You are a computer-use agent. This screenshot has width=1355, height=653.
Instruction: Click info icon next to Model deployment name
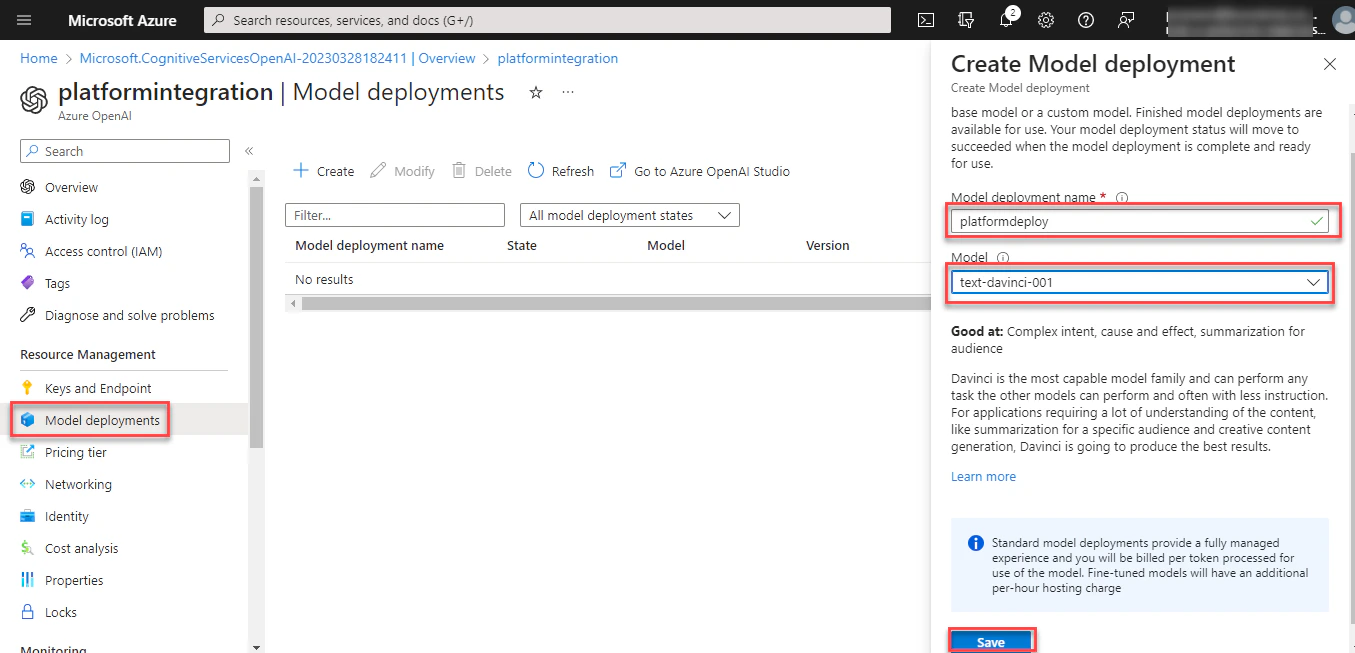[1121, 198]
